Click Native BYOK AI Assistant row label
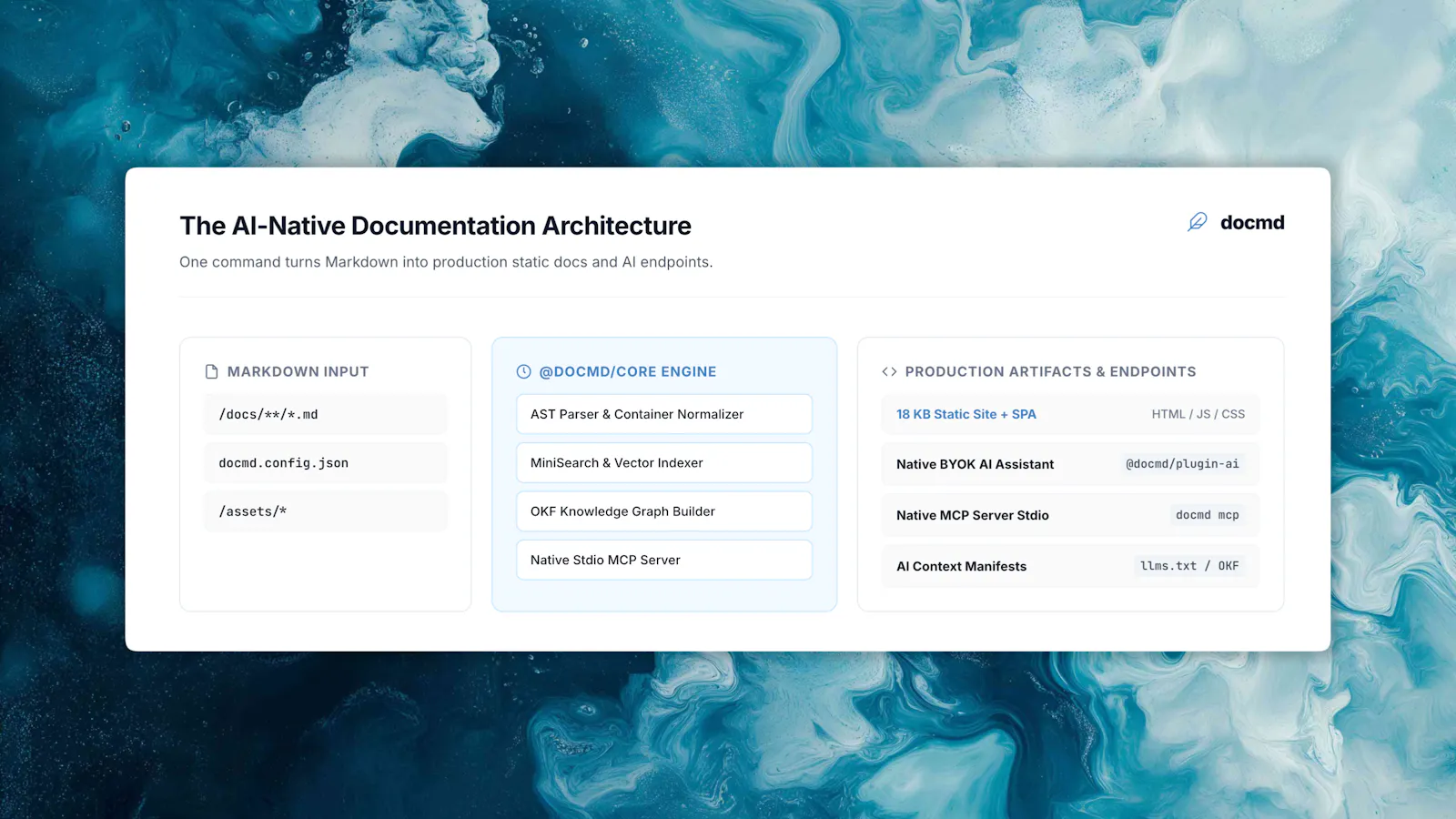Screen dimensions: 1456x819 (975, 464)
